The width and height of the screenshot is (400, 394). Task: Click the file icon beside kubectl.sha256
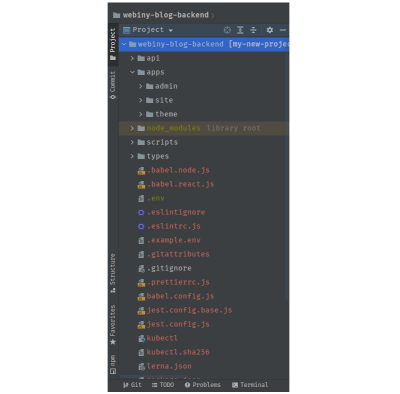tap(141, 352)
